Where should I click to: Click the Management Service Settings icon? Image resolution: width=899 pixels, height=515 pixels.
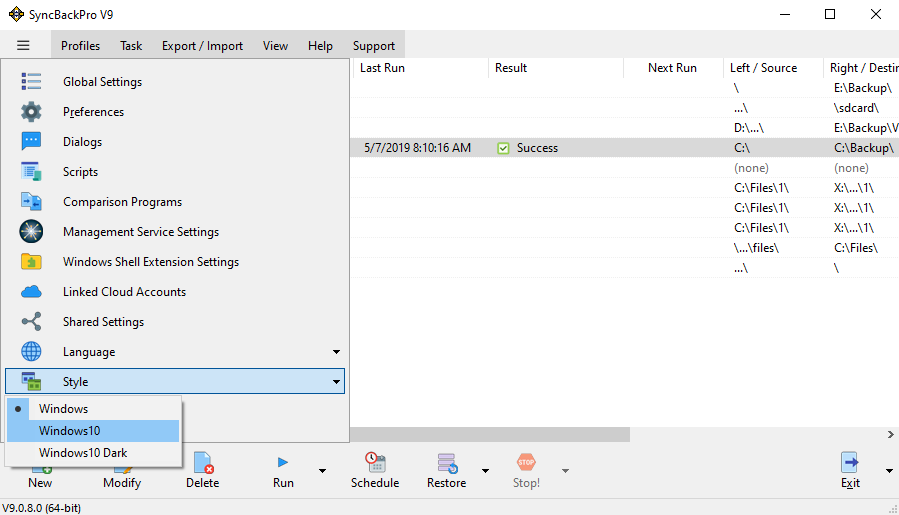(31, 231)
